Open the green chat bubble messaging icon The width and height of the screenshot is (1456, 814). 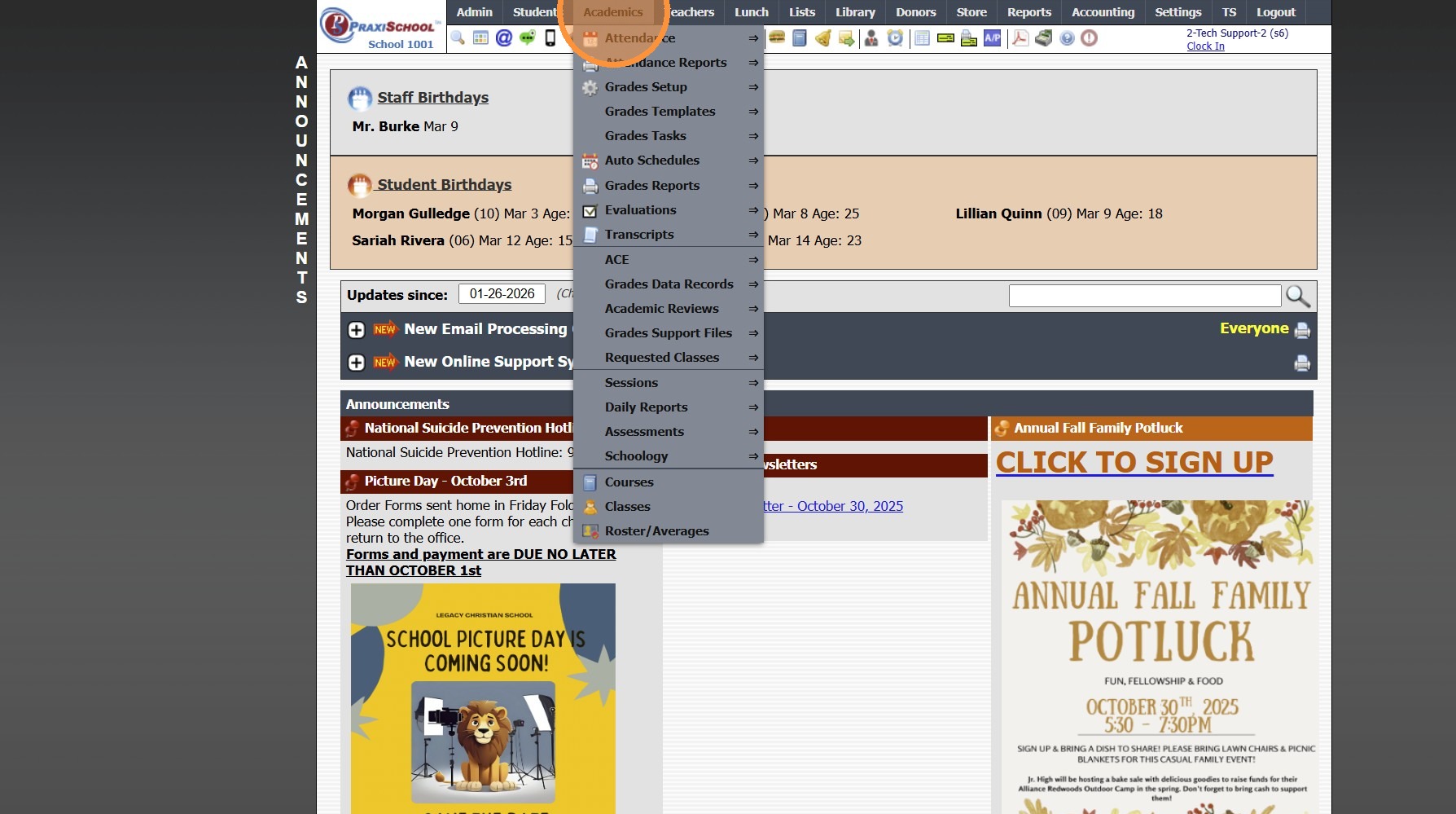coord(528,38)
